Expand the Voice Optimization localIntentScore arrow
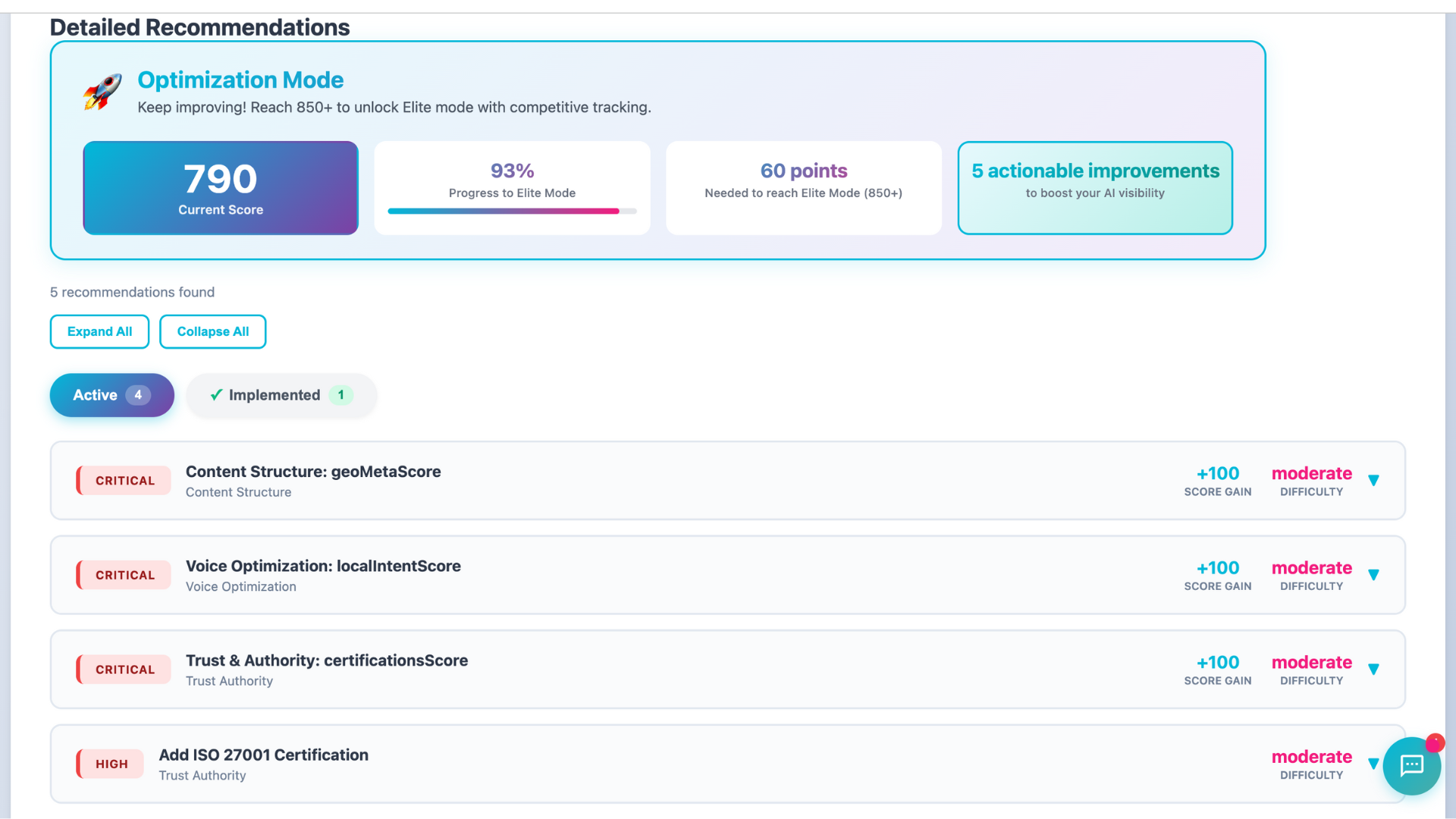The height and width of the screenshot is (819, 1456). click(1373, 576)
